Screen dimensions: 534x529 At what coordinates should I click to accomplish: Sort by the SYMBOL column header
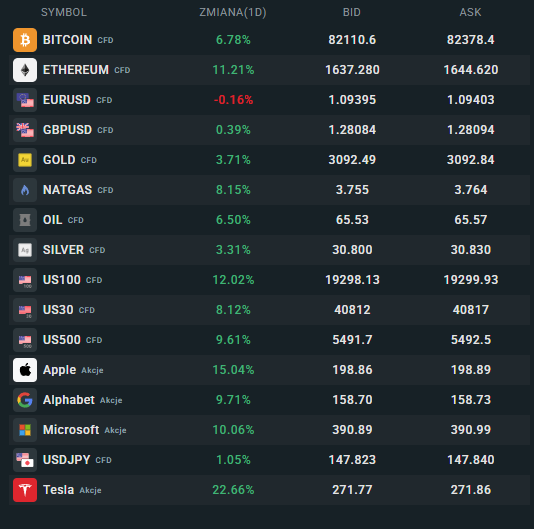pyautogui.click(x=64, y=12)
